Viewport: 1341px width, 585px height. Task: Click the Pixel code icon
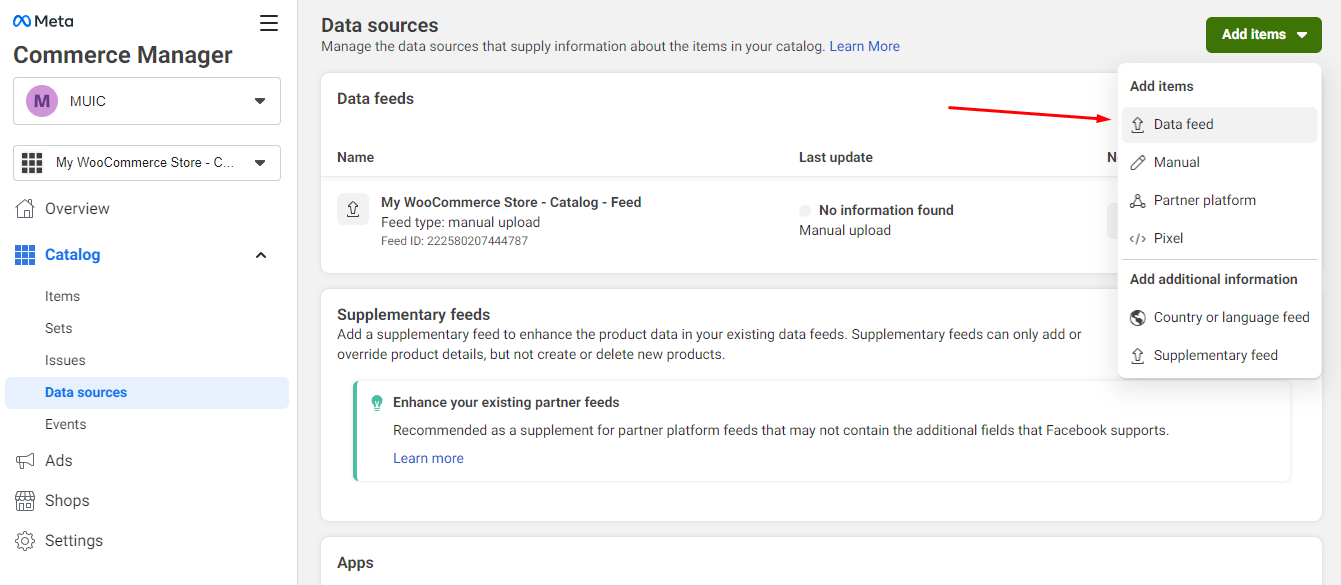pyautogui.click(x=1137, y=239)
